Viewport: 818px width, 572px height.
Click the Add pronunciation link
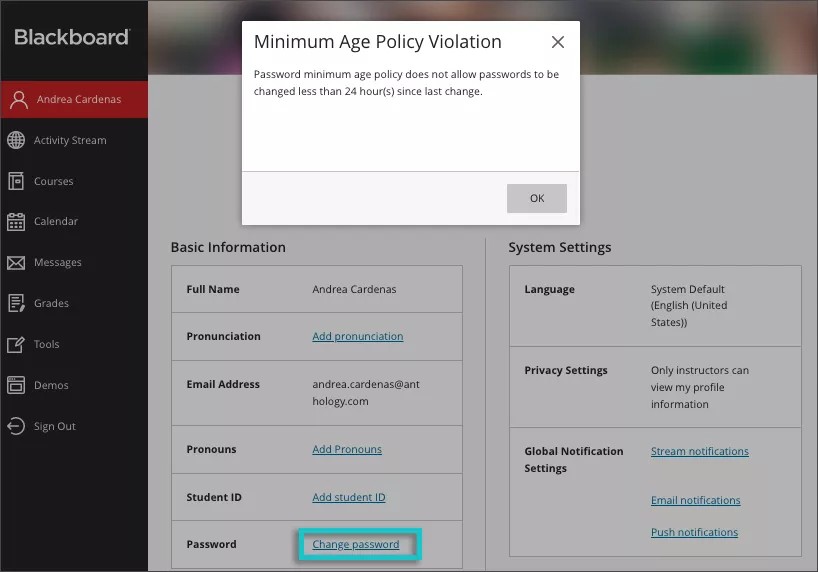357,336
